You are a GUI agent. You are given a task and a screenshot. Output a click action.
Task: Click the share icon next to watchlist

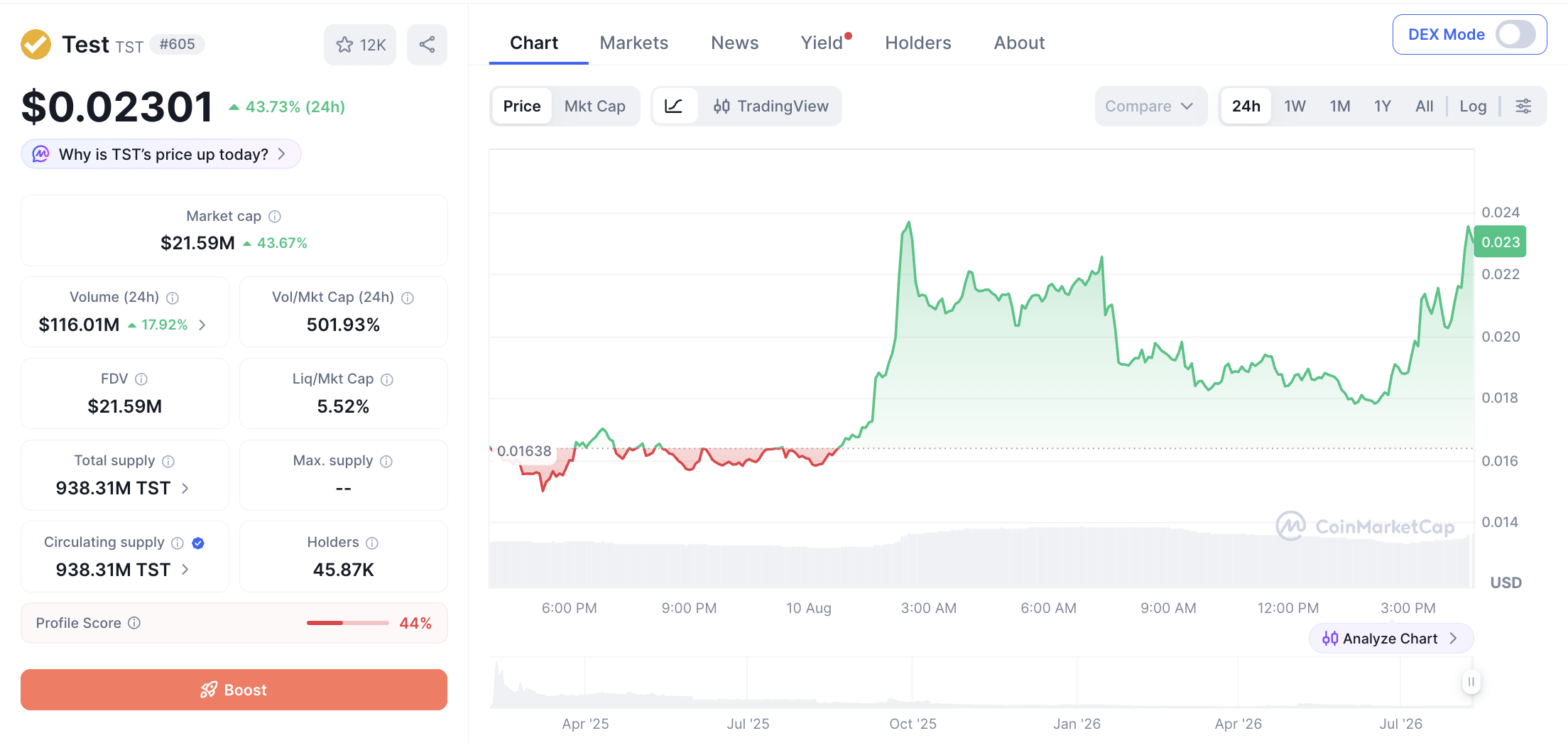(x=427, y=45)
